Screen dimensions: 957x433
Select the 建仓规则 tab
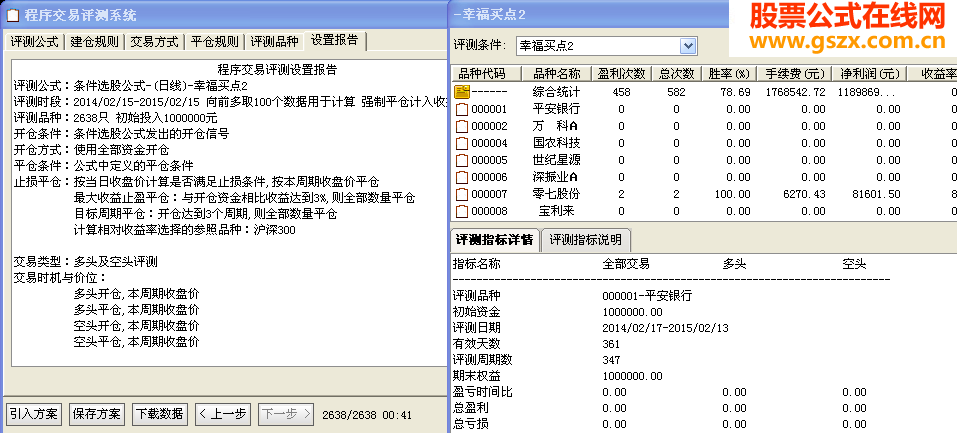(x=94, y=42)
